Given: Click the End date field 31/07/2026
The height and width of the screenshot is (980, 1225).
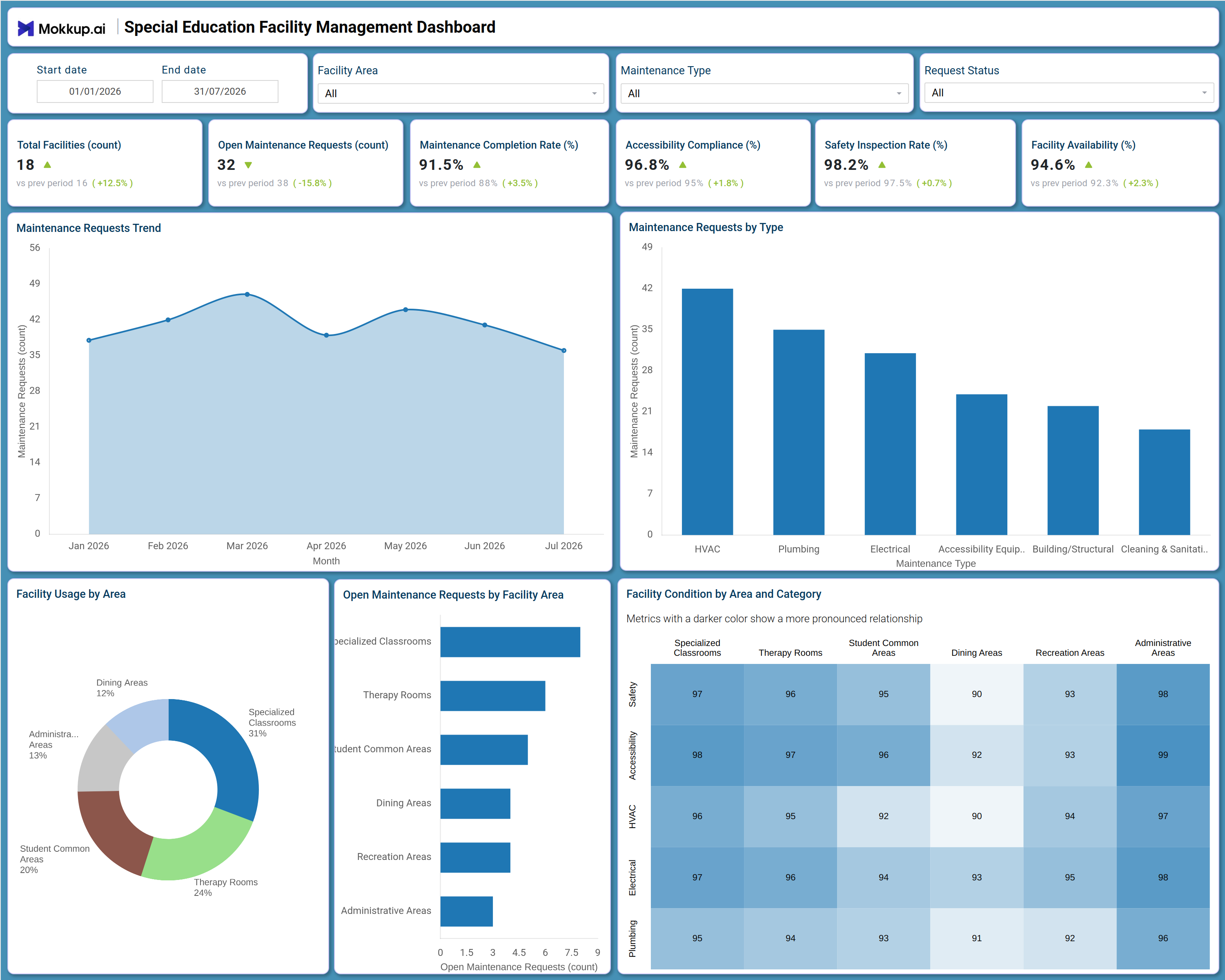Looking at the screenshot, I should [x=220, y=91].
